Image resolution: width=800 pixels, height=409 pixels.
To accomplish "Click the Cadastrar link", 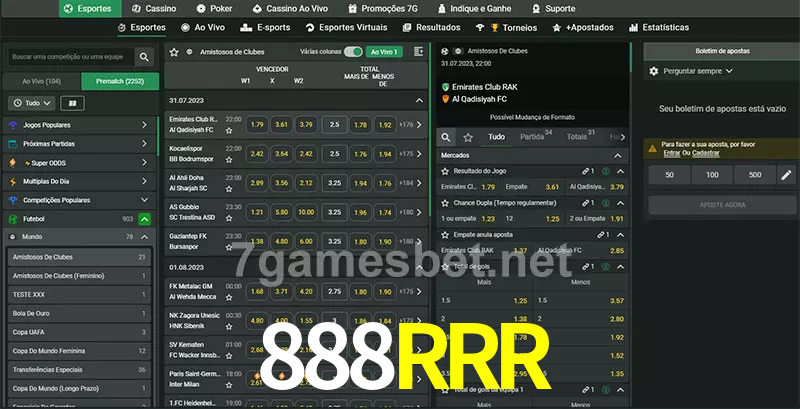I will [706, 153].
